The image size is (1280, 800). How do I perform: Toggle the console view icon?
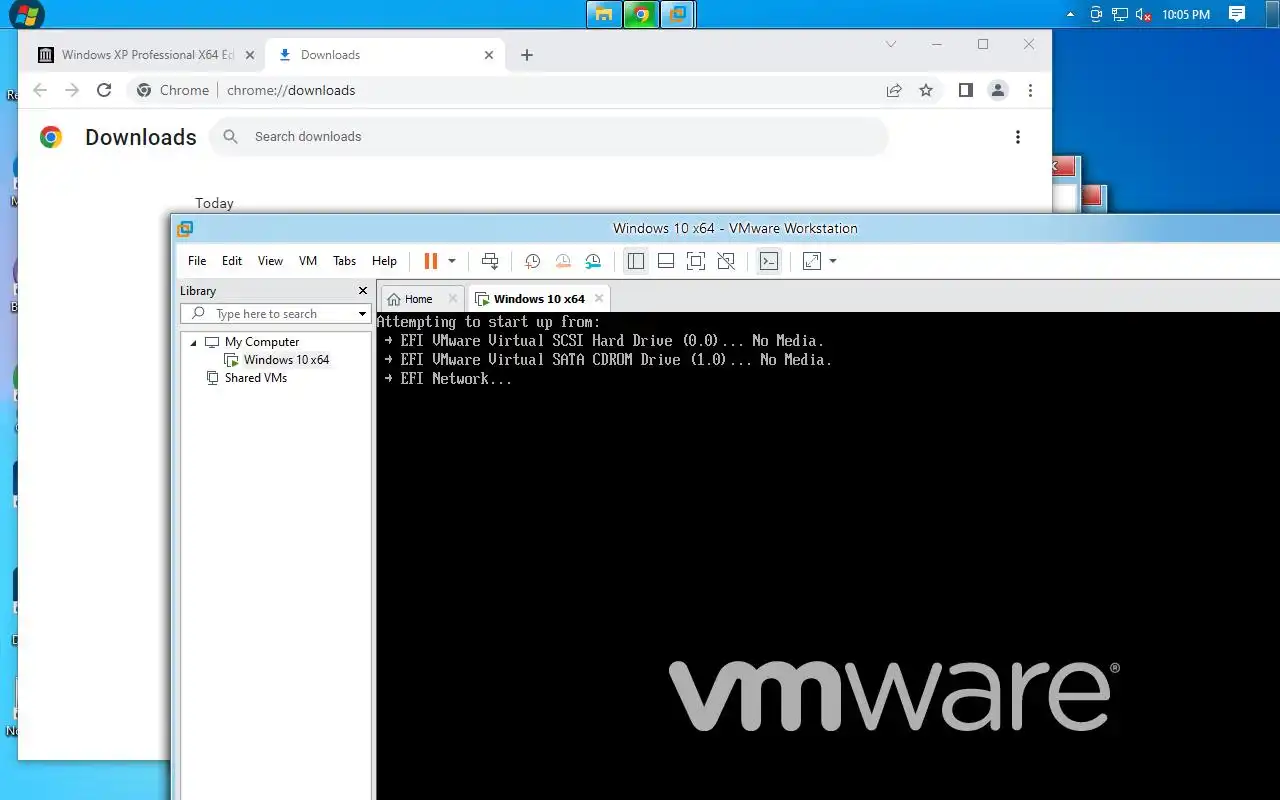coord(768,261)
